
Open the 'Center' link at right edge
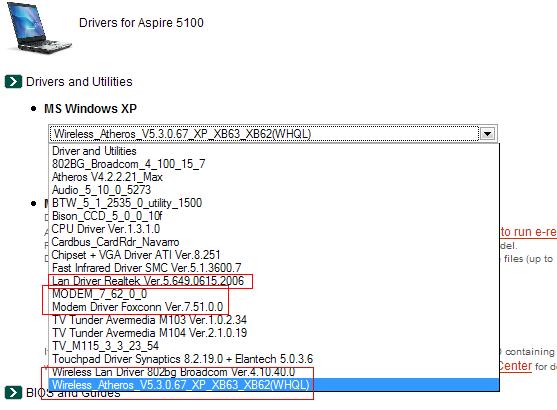point(515,366)
